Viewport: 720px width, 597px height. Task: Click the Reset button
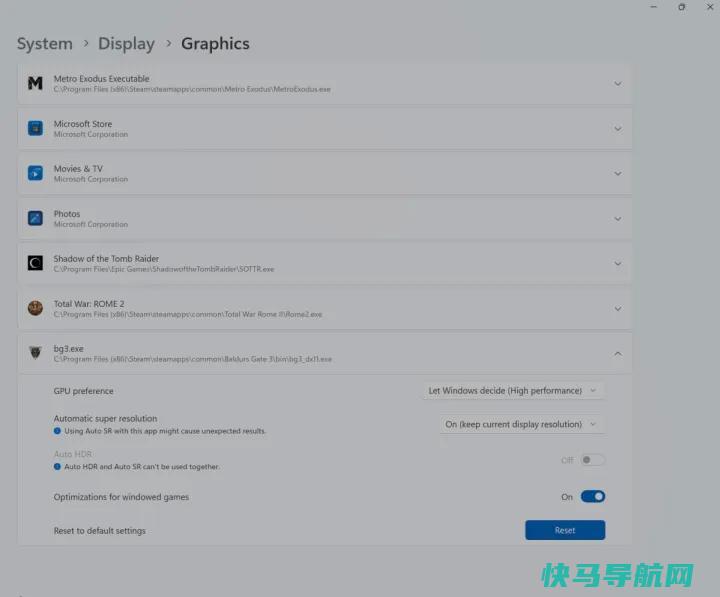pyautogui.click(x=565, y=530)
